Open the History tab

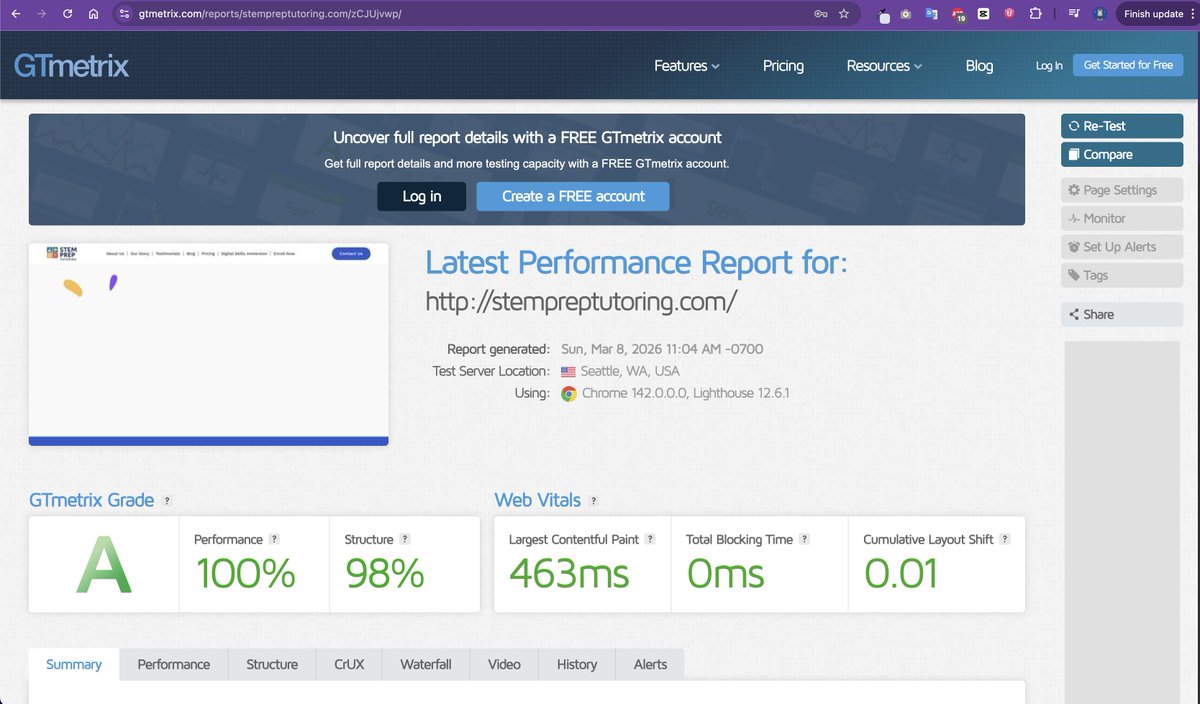click(577, 665)
